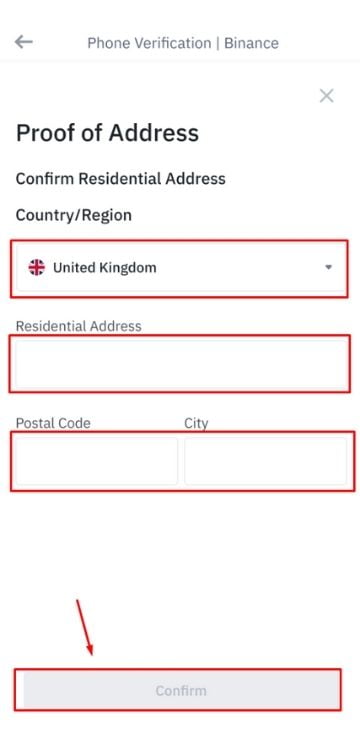Click the Confirm button
The height and width of the screenshot is (740, 360).
[181, 691]
